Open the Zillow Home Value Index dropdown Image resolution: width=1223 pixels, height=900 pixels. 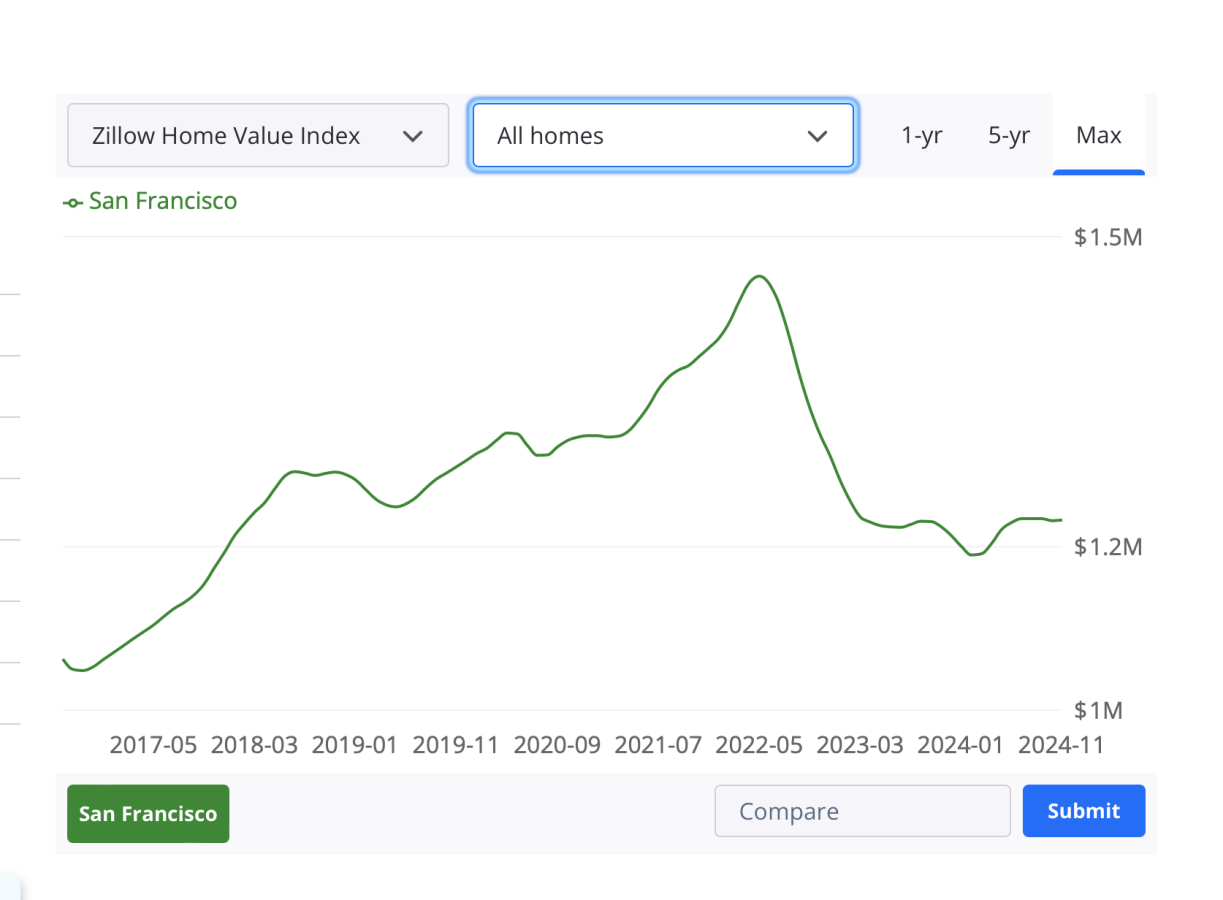click(x=257, y=136)
